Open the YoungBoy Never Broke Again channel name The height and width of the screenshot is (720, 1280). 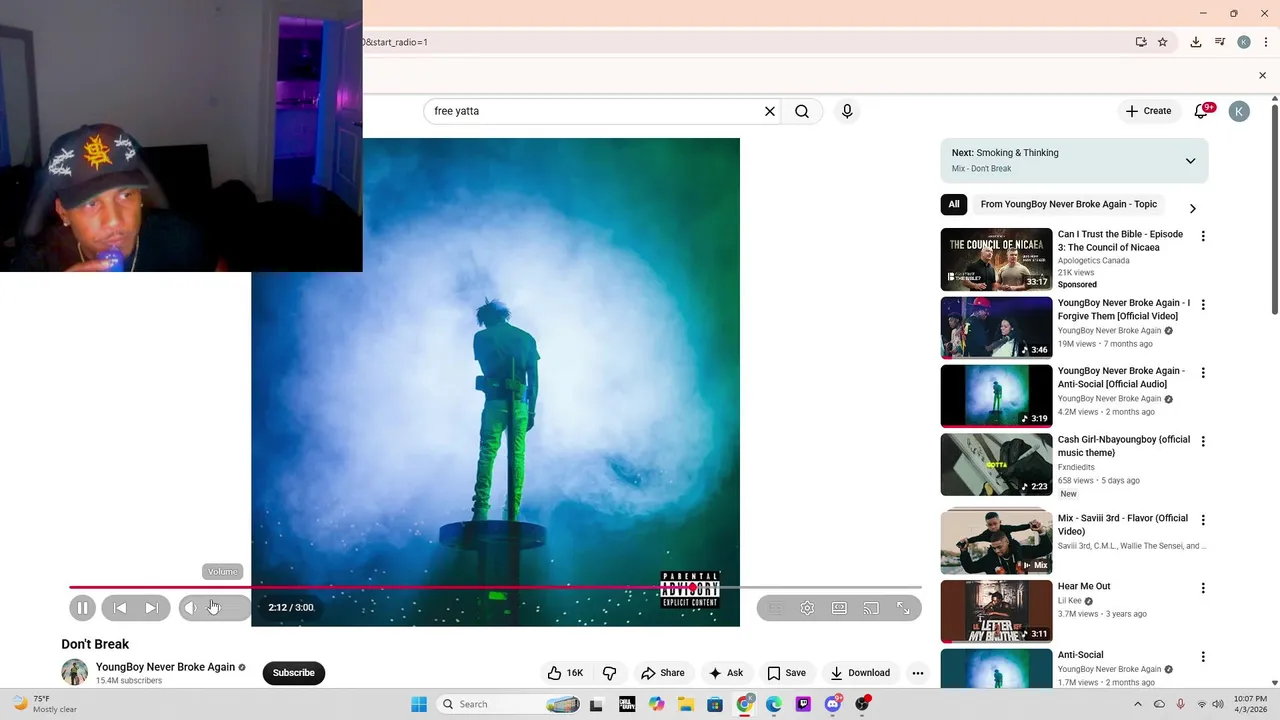(165, 667)
